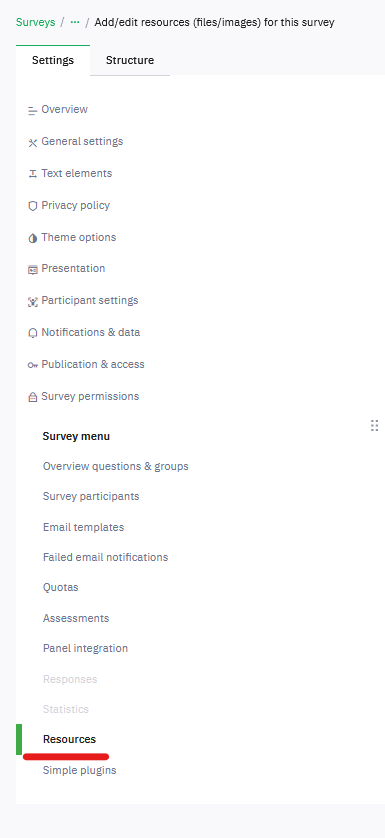Viewport: 385px width, 838px height.
Task: Open Email templates
Action: pyautogui.click(x=83, y=527)
